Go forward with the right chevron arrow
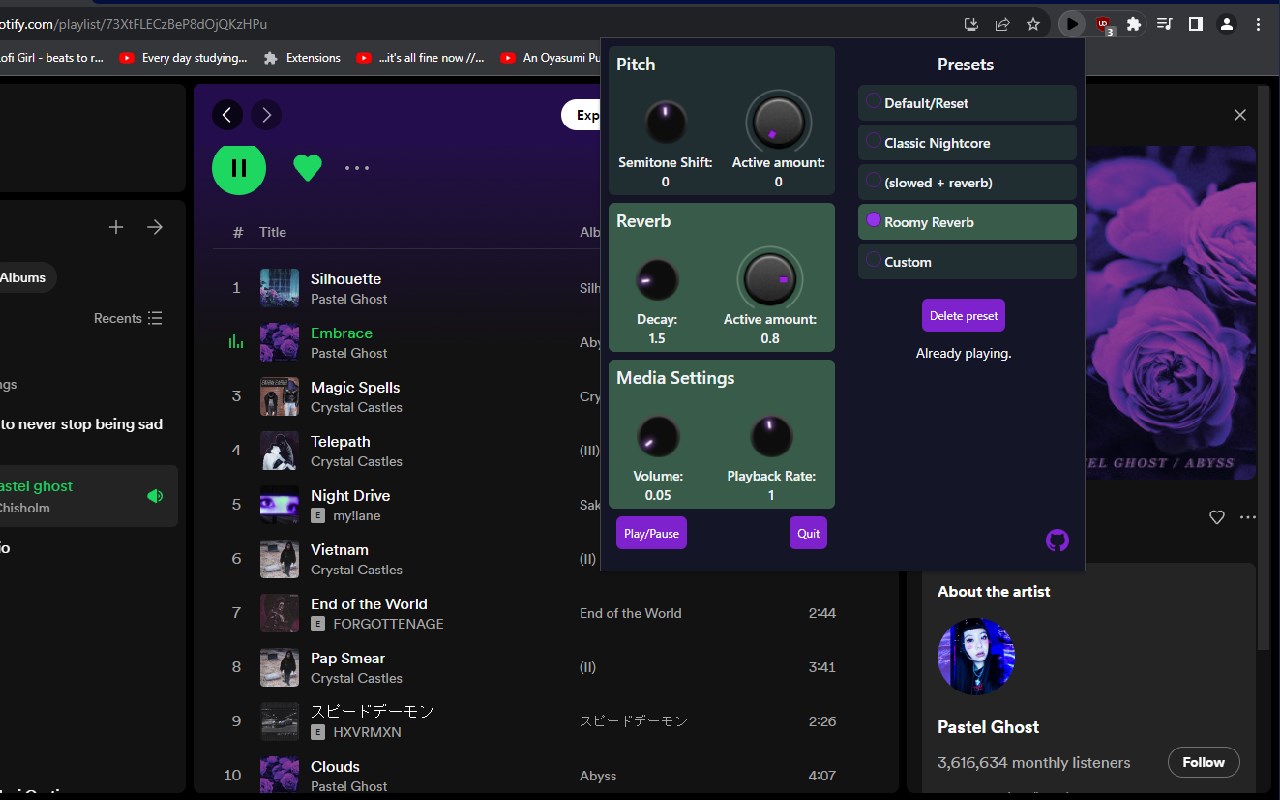Image resolution: width=1280 pixels, height=800 pixels. (x=266, y=115)
